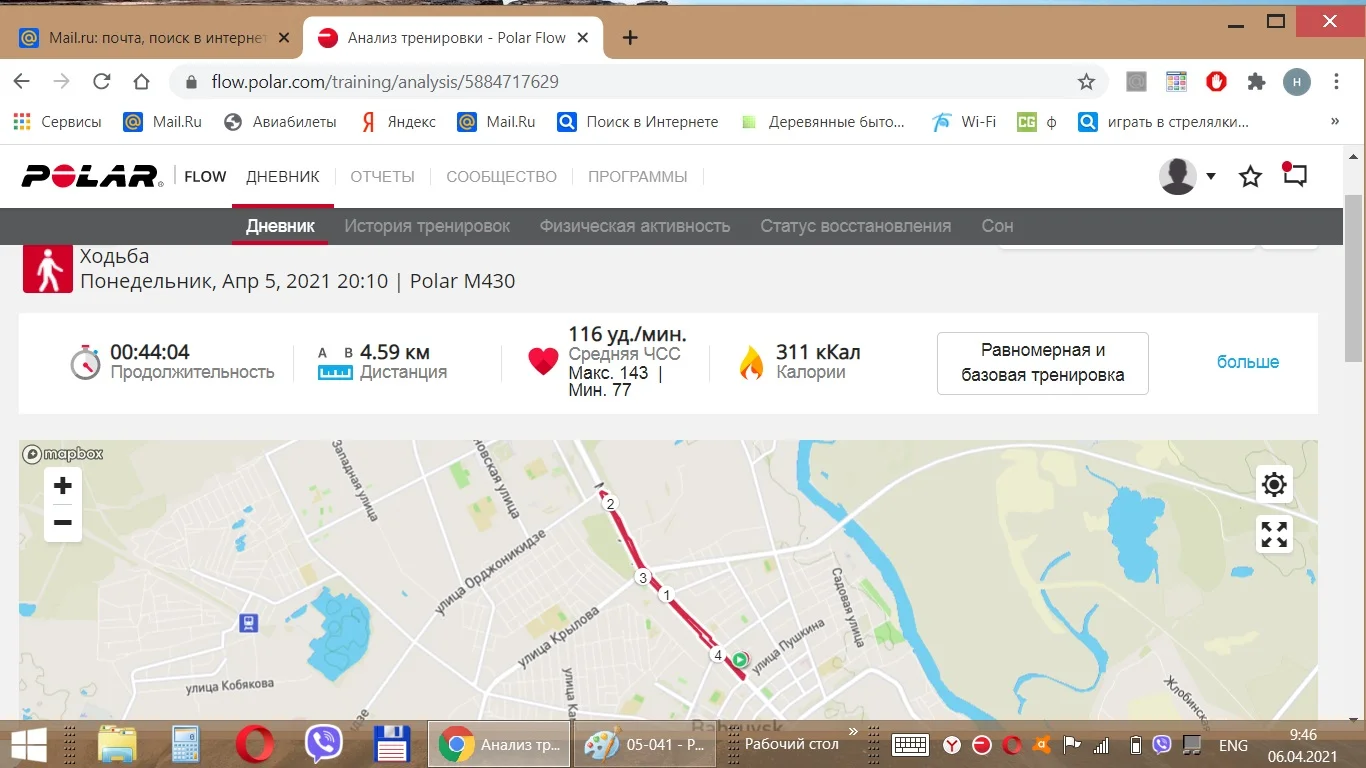Screen dimensions: 1366x768
Task: Switch to the История тренировок tab
Action: tap(427, 226)
